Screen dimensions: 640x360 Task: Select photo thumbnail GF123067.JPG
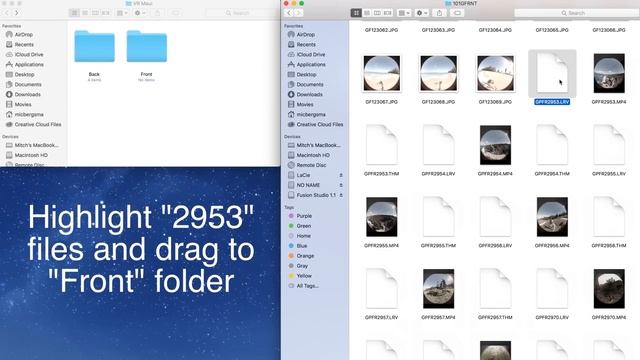382,73
